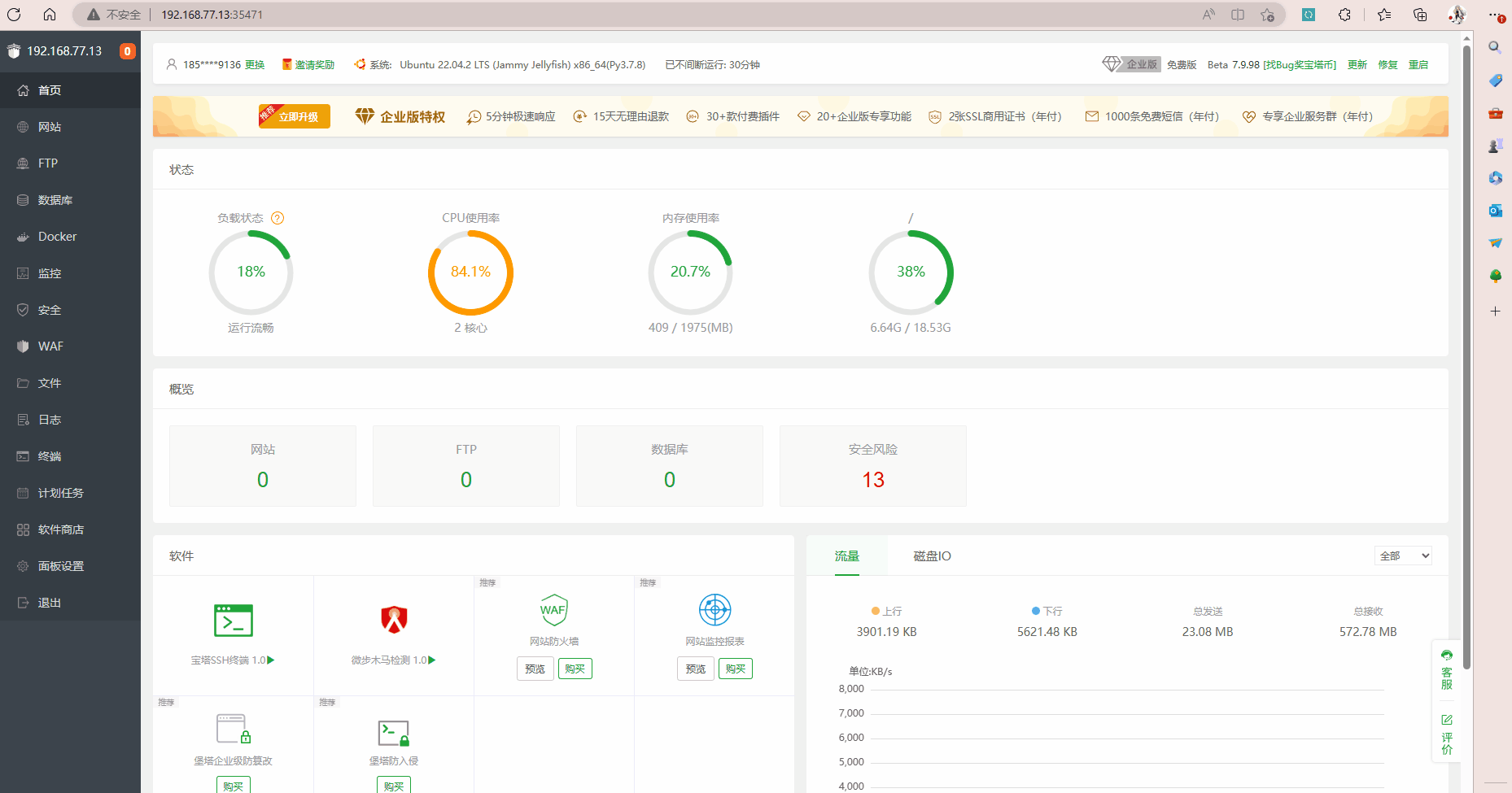
Task: Click the 网站防火墙 WAF icon
Action: [x=554, y=610]
